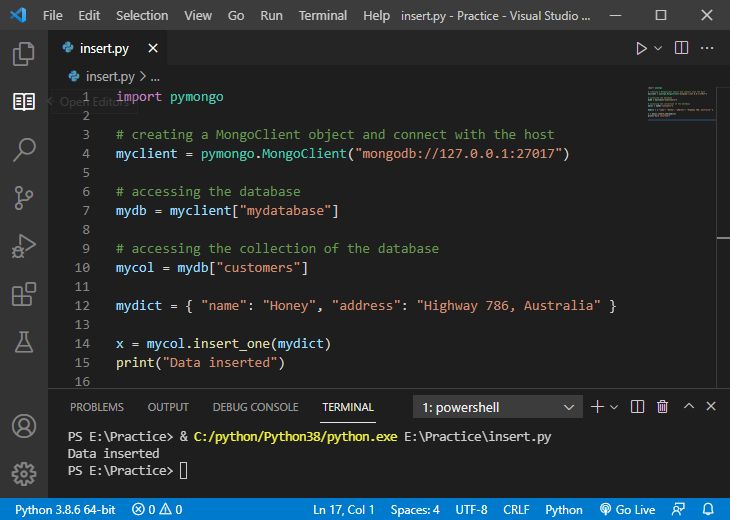Split the editor to the right

[681, 48]
